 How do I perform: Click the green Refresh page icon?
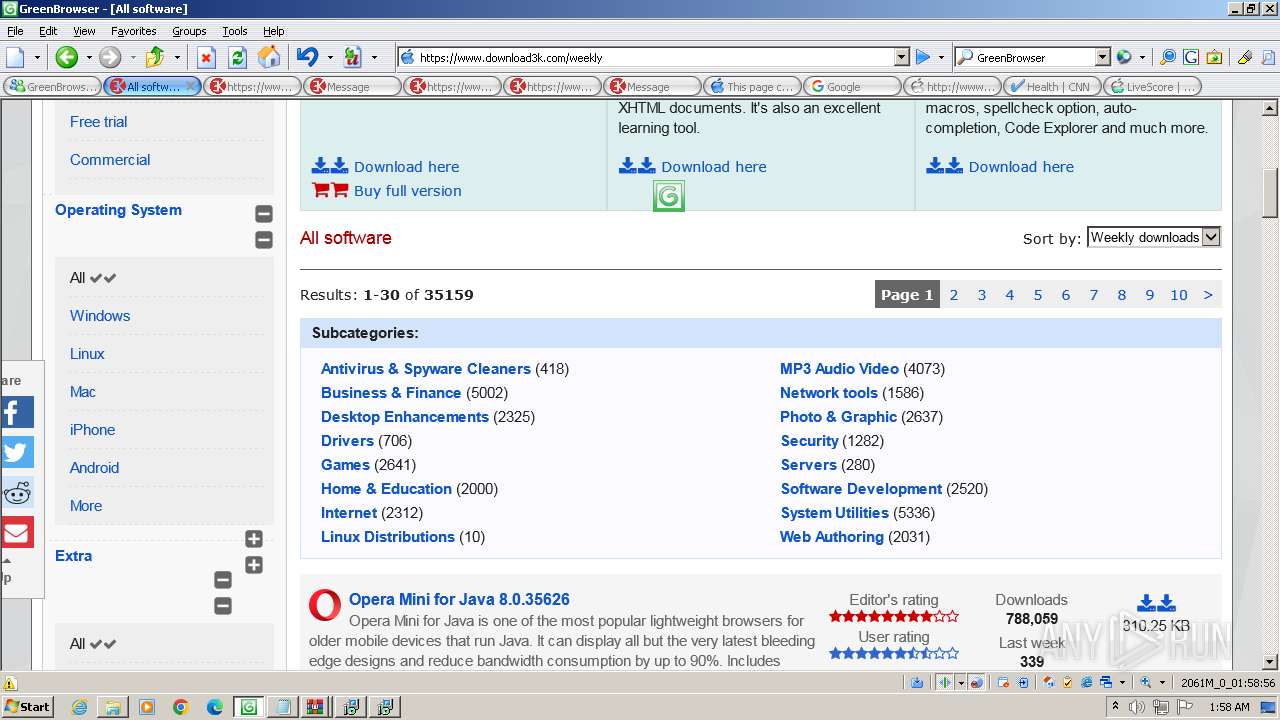pyautogui.click(x=237, y=57)
